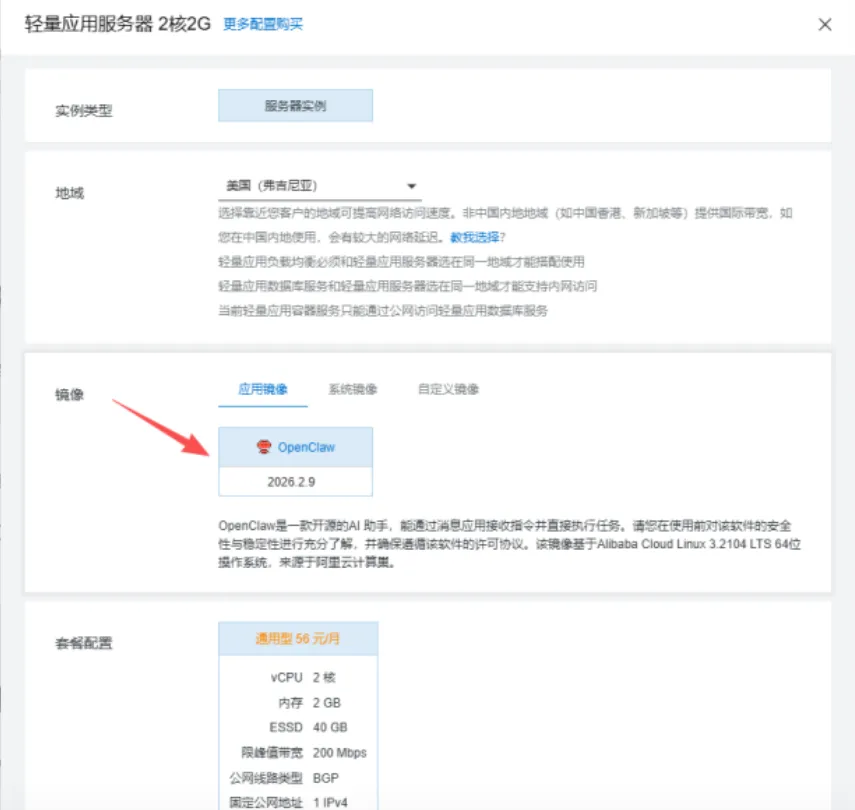The image size is (855, 810).
Task: Select the OpenClaw image card
Action: (296, 461)
